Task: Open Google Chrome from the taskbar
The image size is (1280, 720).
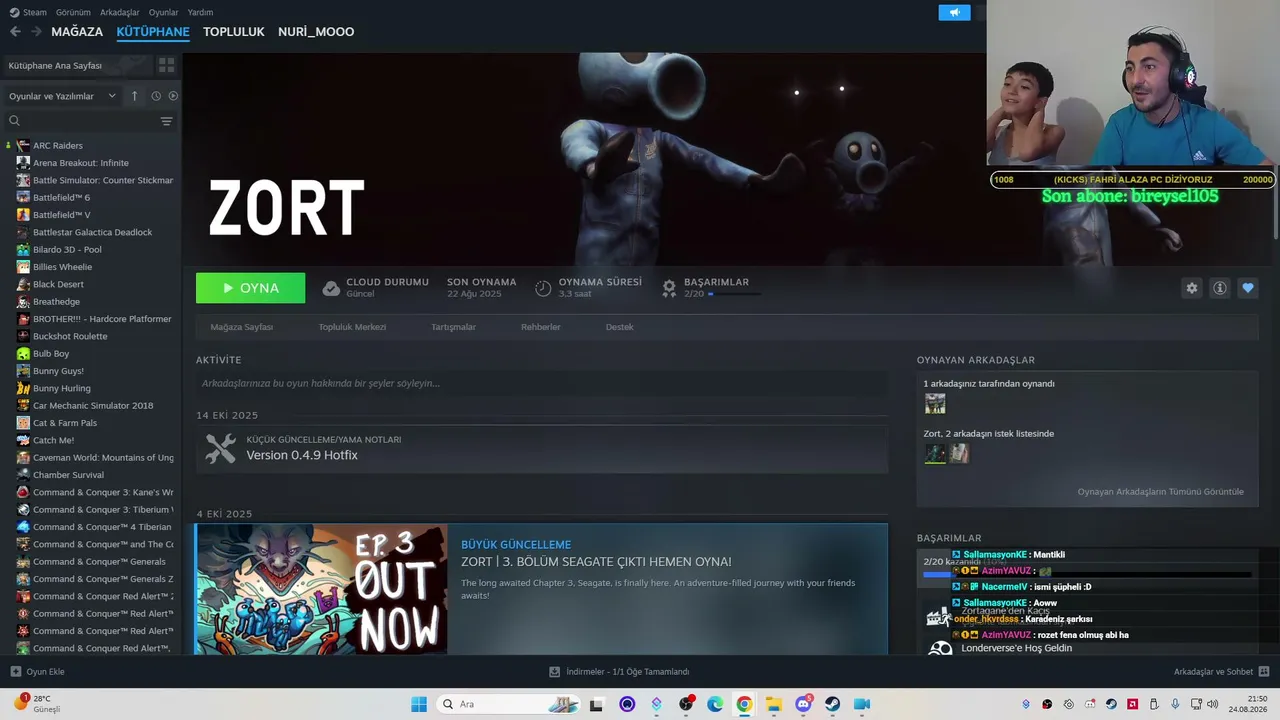Action: point(744,704)
